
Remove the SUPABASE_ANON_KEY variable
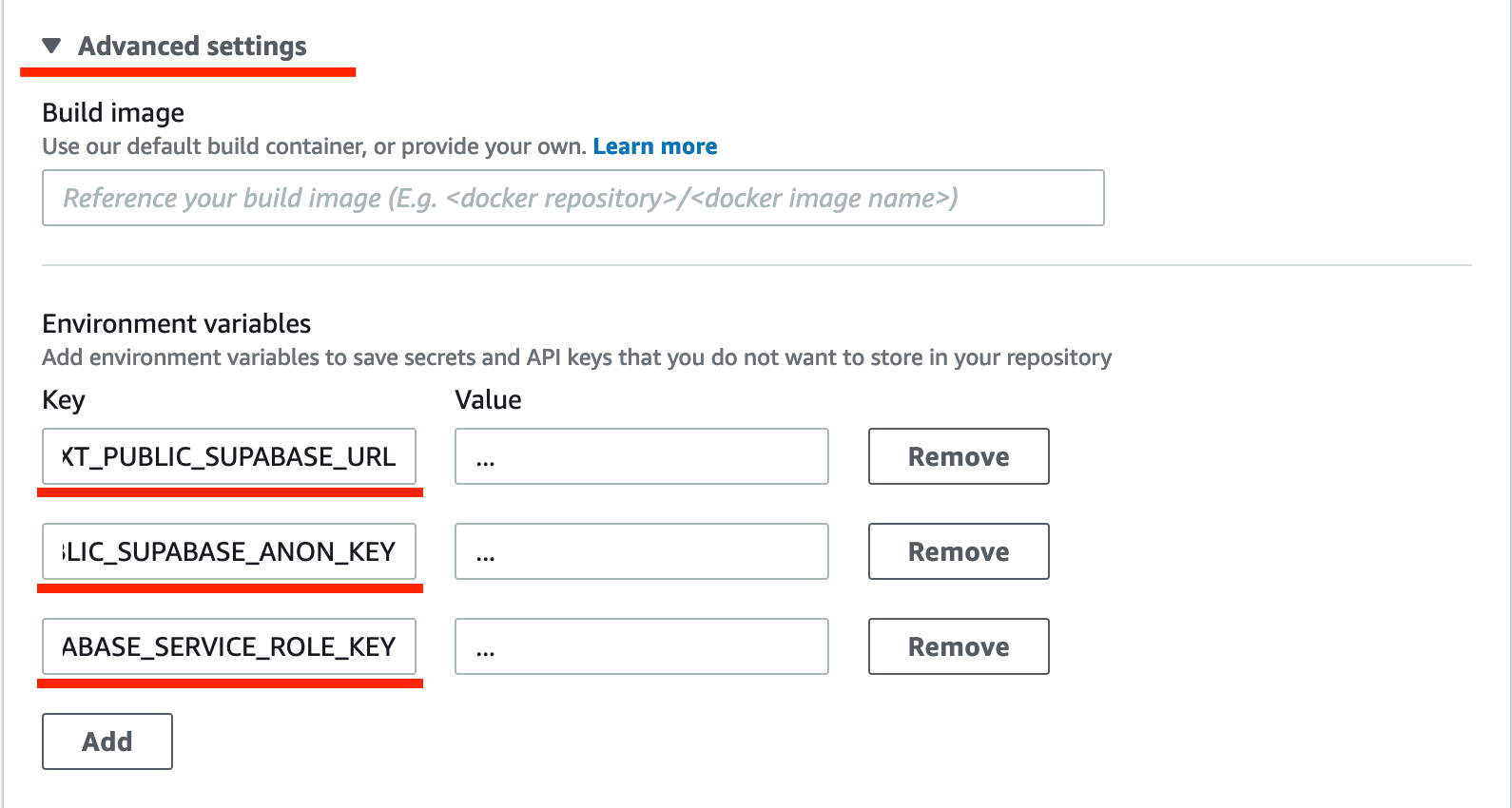click(x=958, y=551)
